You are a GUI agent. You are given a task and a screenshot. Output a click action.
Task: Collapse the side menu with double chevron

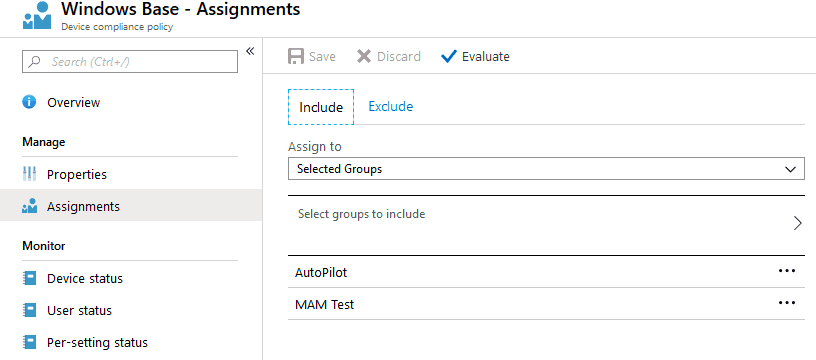pos(250,51)
